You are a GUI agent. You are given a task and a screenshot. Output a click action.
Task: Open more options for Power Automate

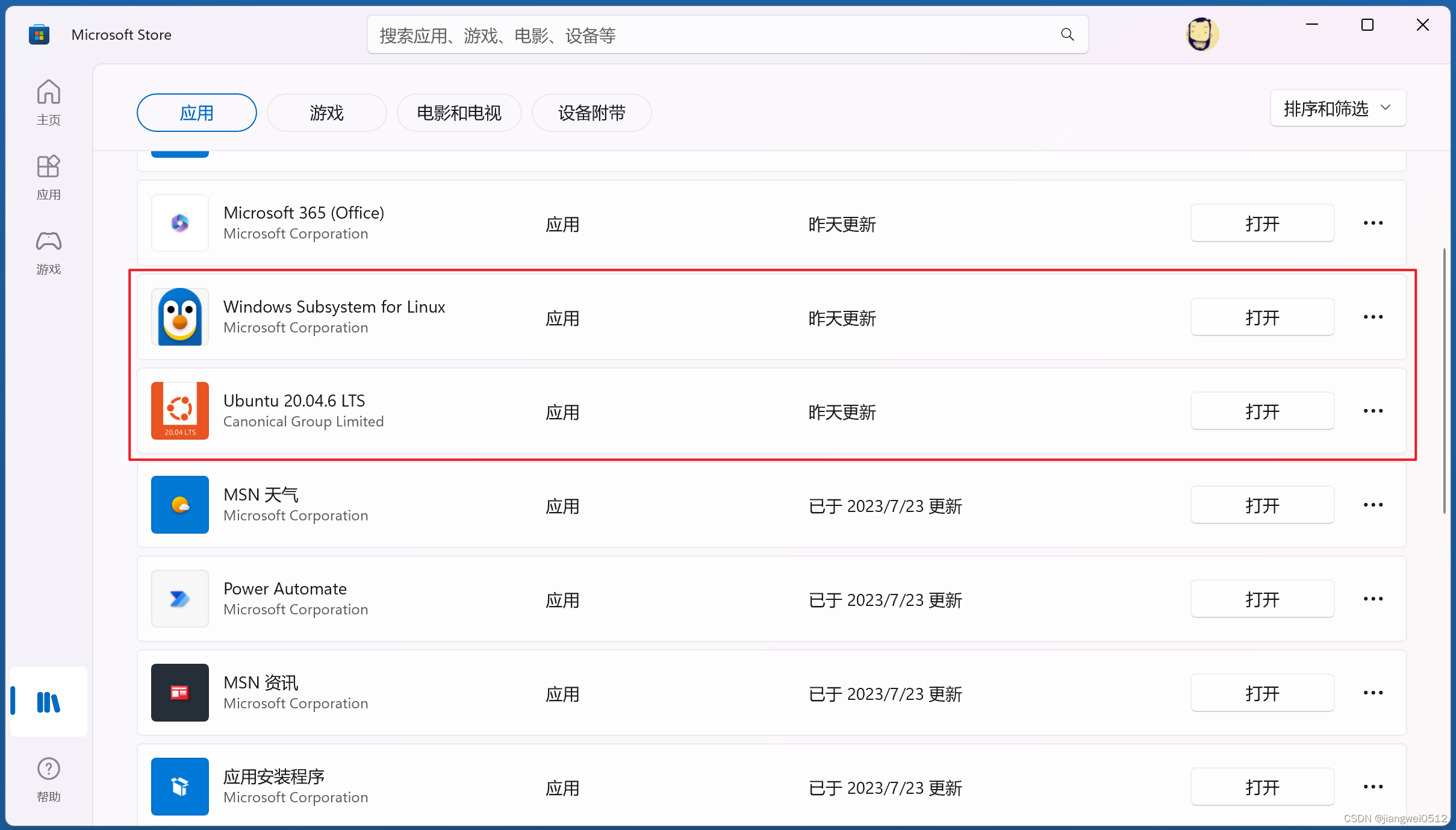(x=1373, y=599)
